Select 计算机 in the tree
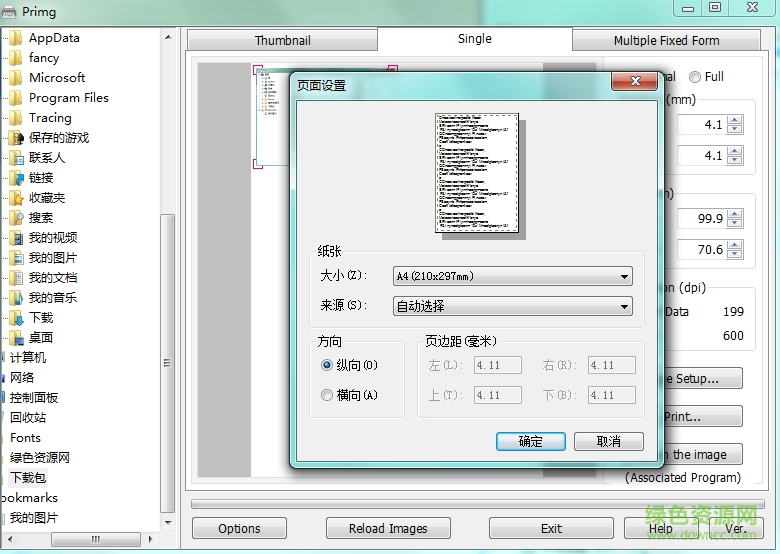The image size is (780, 554). [28, 358]
